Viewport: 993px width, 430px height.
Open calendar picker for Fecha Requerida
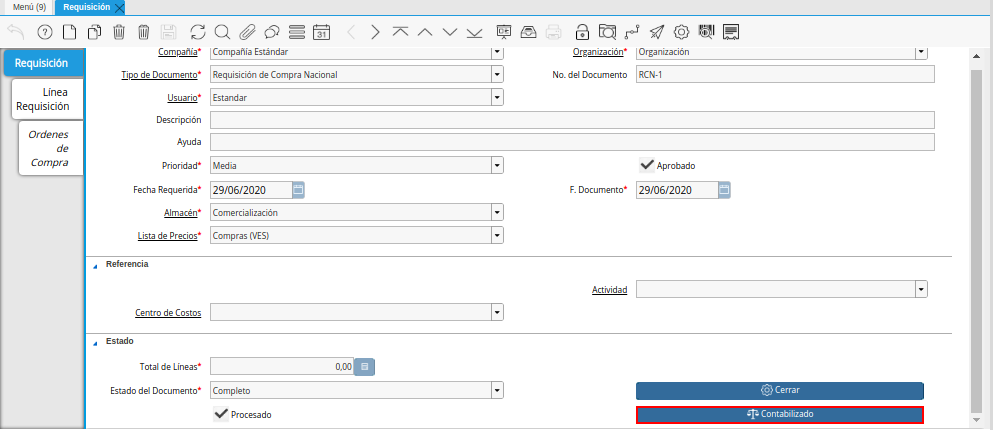click(298, 189)
